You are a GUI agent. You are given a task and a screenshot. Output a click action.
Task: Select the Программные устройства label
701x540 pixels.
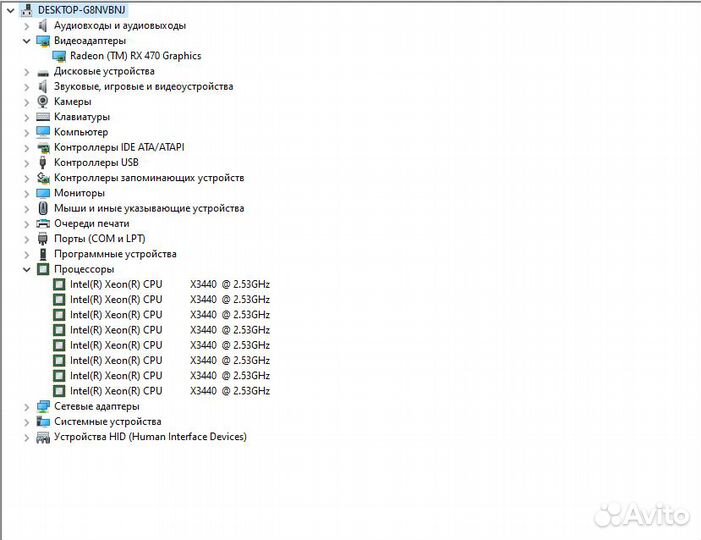point(115,254)
